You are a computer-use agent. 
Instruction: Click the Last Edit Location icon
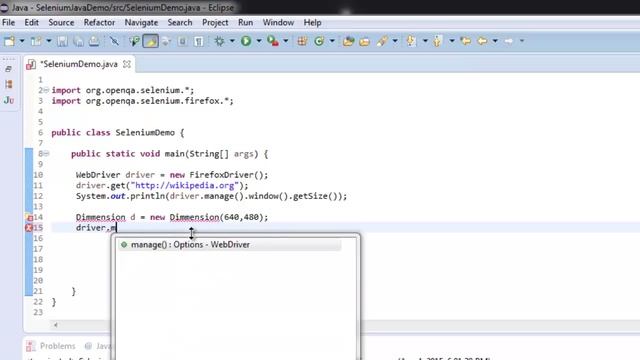[465, 41]
